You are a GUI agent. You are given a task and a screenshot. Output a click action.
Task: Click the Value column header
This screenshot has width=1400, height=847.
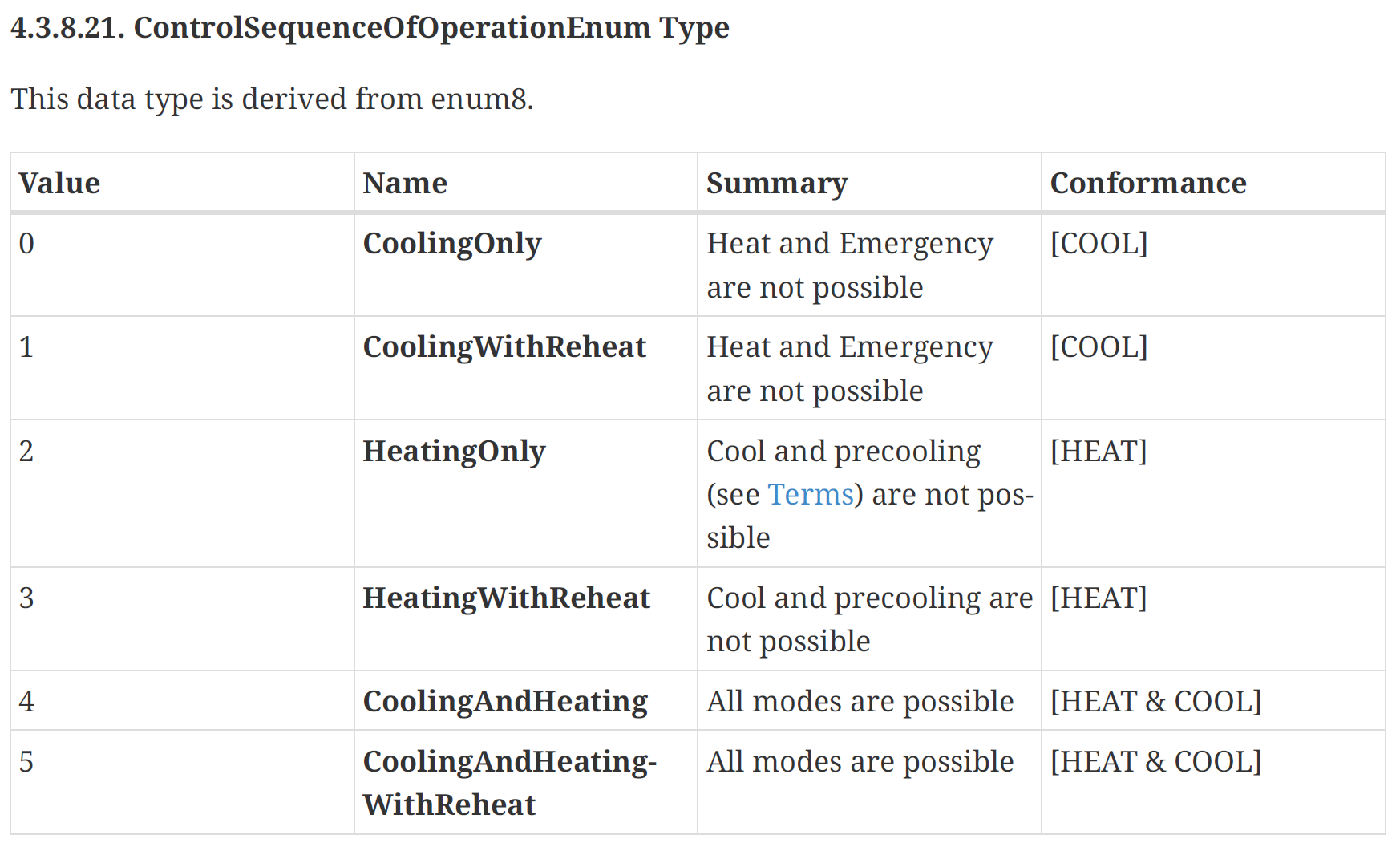click(x=59, y=184)
